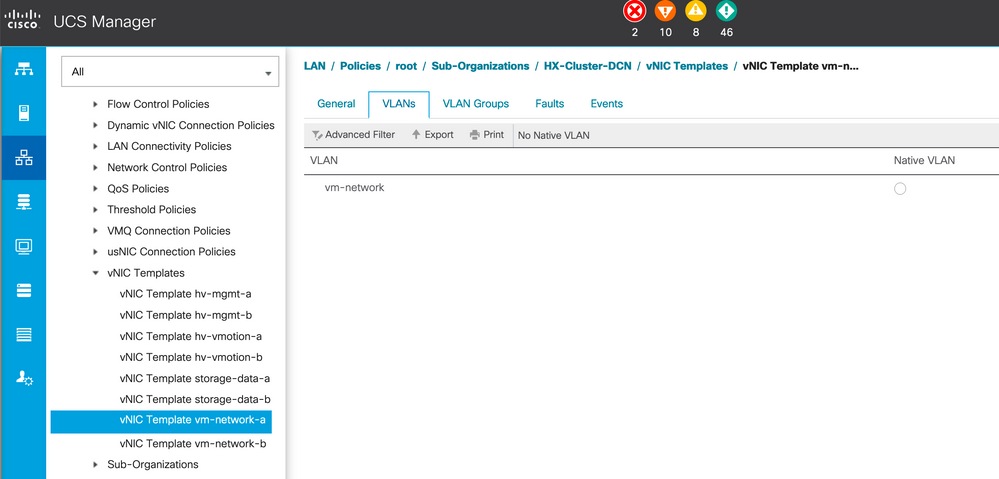The height and width of the screenshot is (479, 999).
Task: Expand Dynamic vNIC Connection Policies
Action: [x=95, y=125]
